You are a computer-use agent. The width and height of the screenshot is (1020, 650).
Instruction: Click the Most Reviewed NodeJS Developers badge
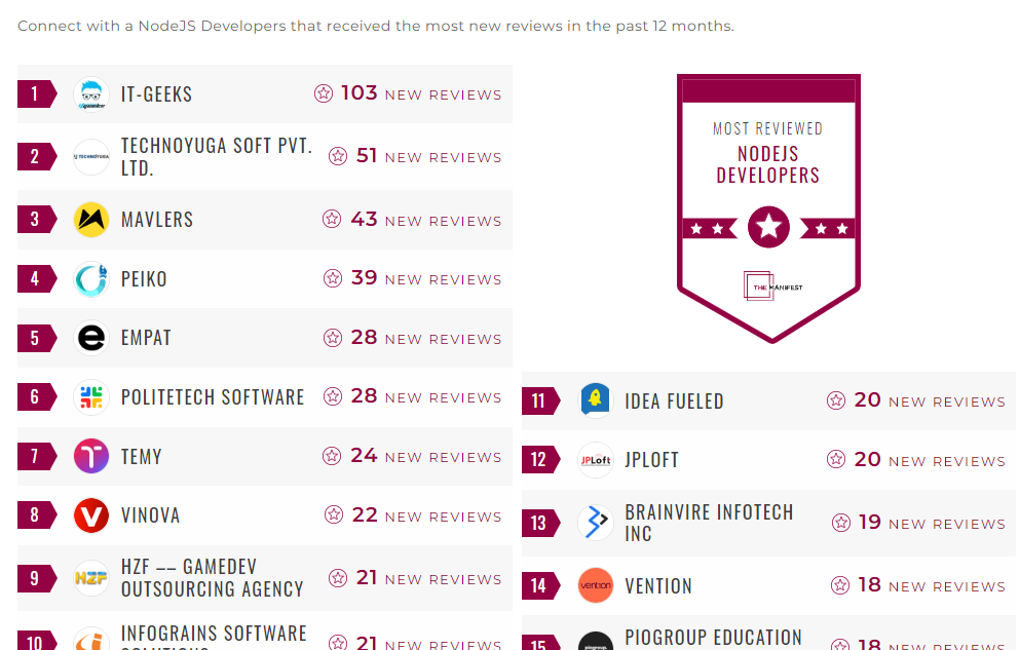click(x=768, y=208)
